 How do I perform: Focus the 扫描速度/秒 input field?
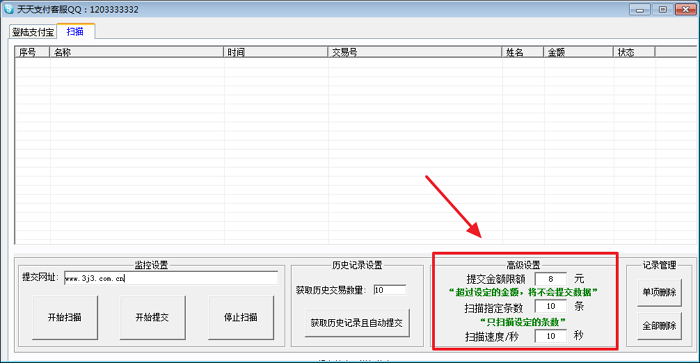[x=551, y=336]
